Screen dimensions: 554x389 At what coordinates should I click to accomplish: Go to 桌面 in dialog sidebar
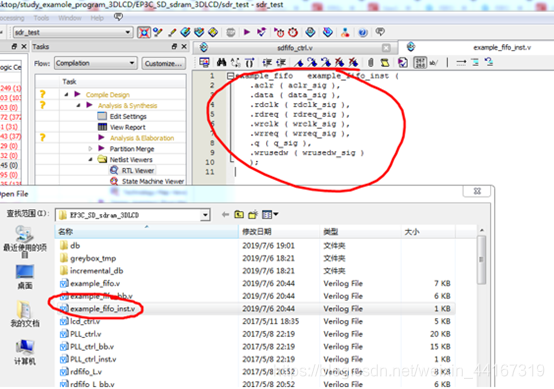pyautogui.click(x=25, y=277)
